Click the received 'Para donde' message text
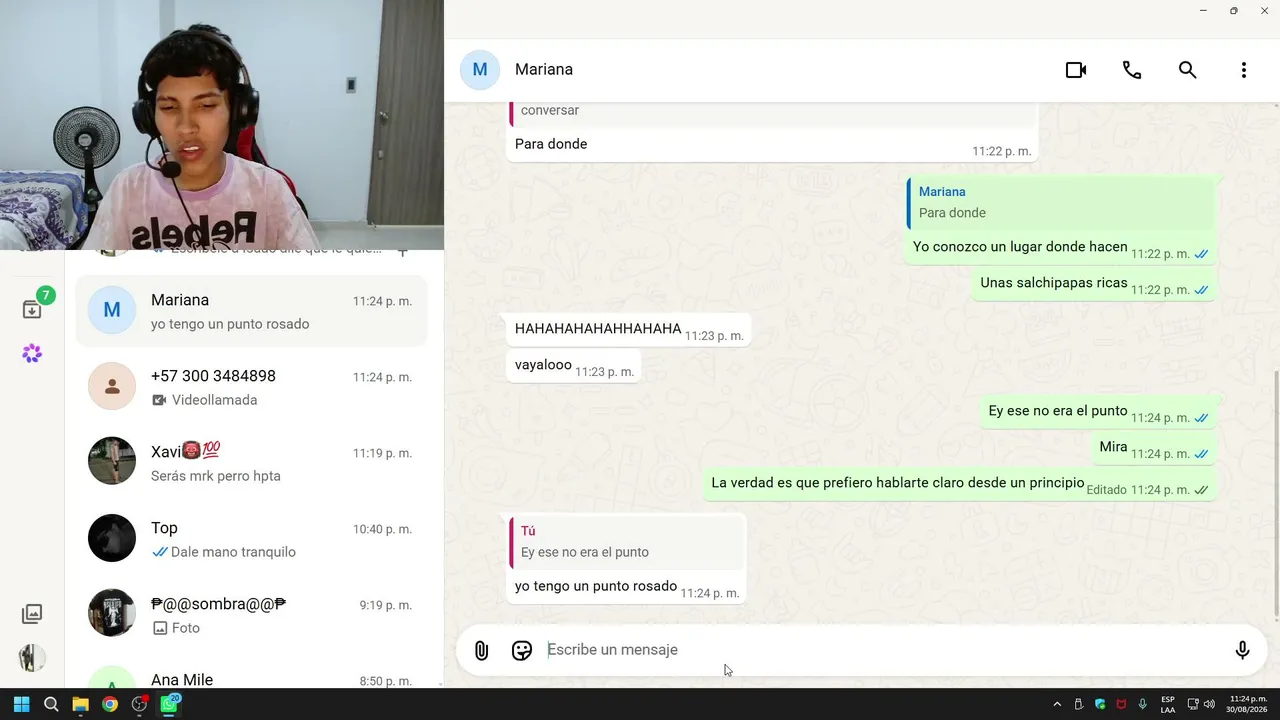The image size is (1280, 720). click(551, 144)
